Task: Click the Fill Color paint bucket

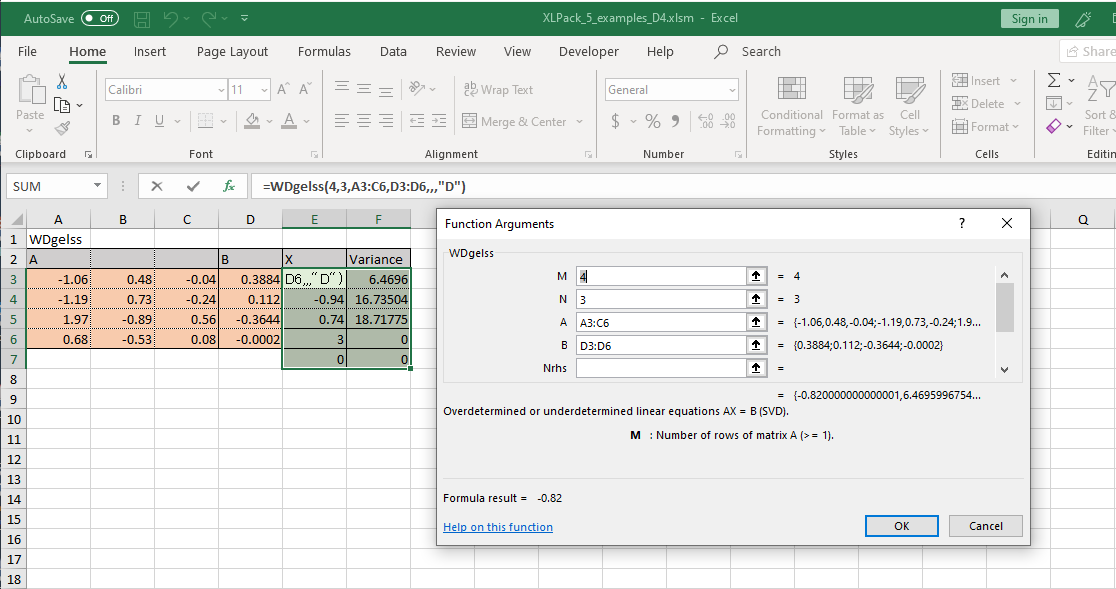Action: pyautogui.click(x=251, y=121)
